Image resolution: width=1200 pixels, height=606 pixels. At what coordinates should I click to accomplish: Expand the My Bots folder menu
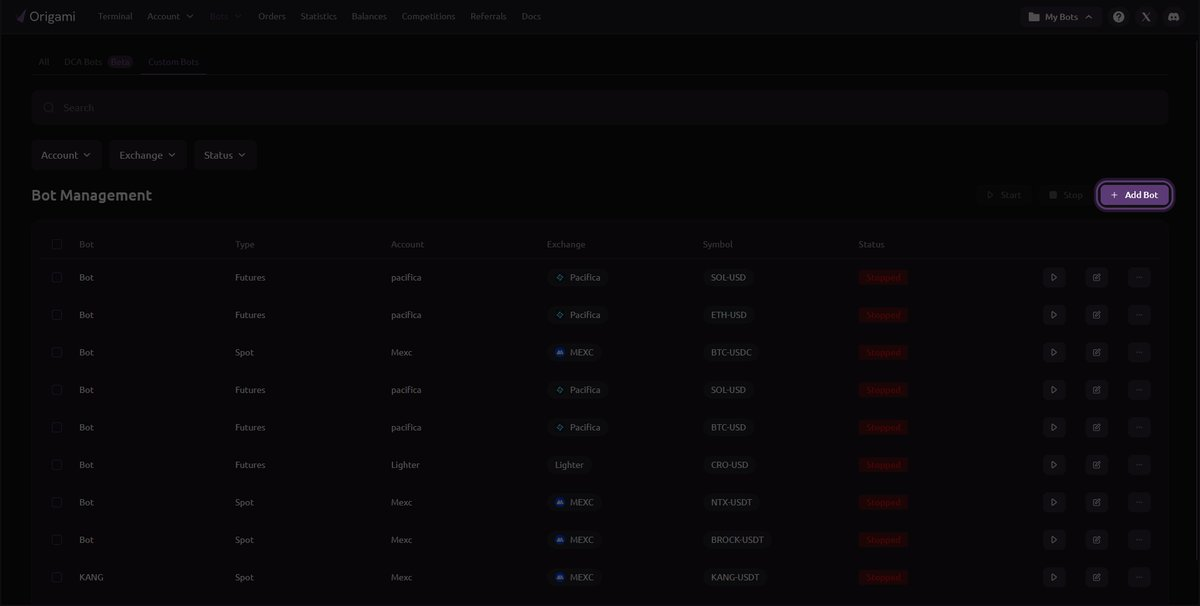point(1061,17)
